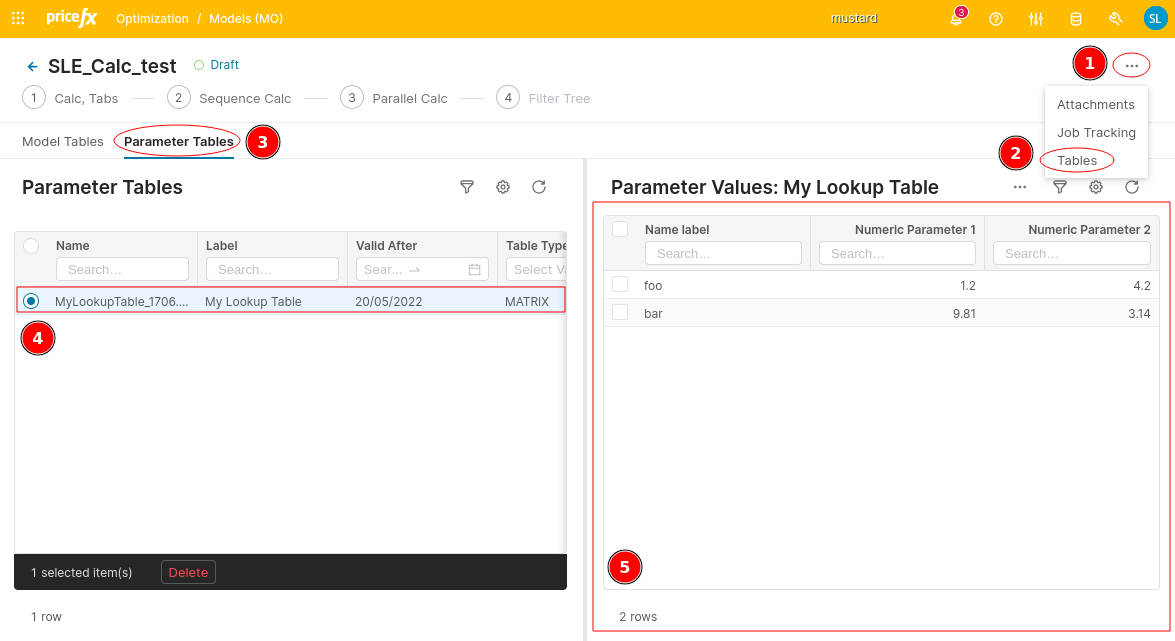Toggle select-all checkbox in Parameter Values header
The height and width of the screenshot is (641, 1175).
point(620,230)
